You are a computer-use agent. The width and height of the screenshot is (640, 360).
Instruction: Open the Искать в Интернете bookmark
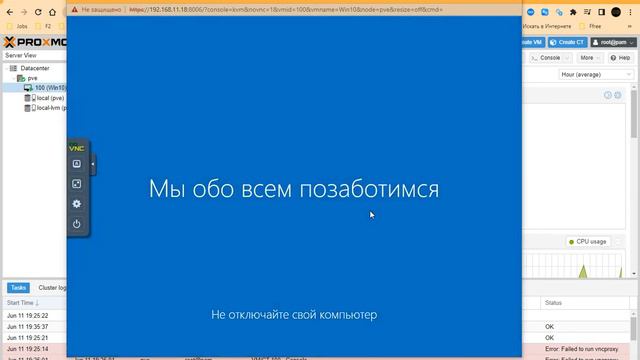click(x=547, y=26)
